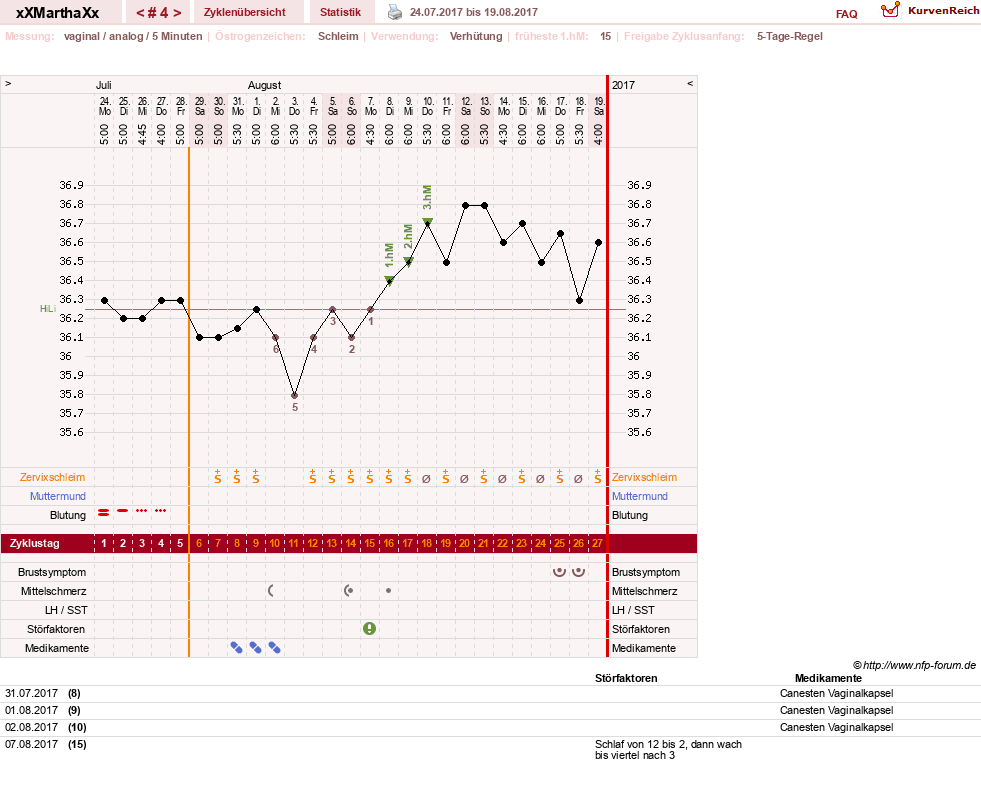Click the Mittelschmerz icon on cycle day 10
Image resolution: width=981 pixels, height=791 pixels.
click(272, 590)
